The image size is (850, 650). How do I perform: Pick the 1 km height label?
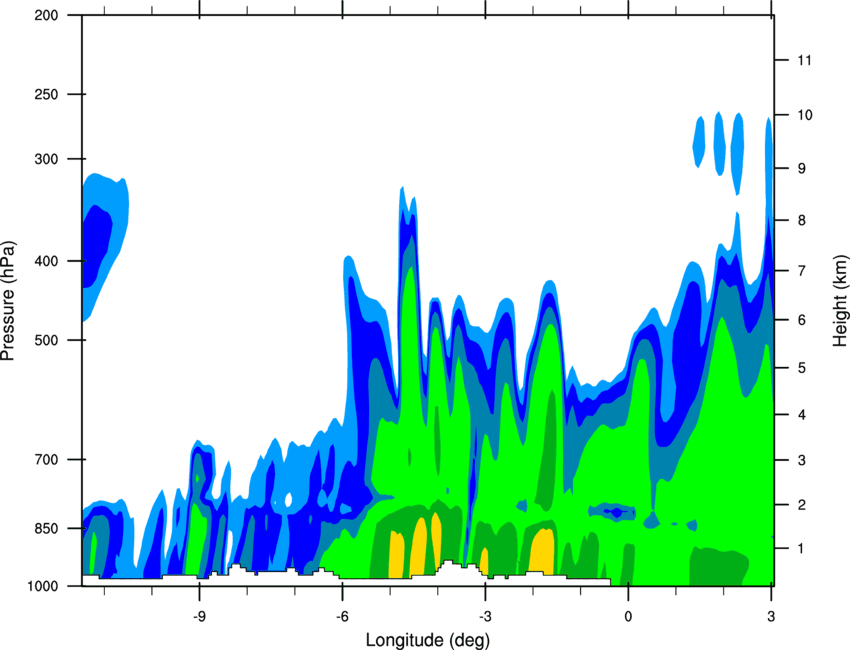pos(801,549)
